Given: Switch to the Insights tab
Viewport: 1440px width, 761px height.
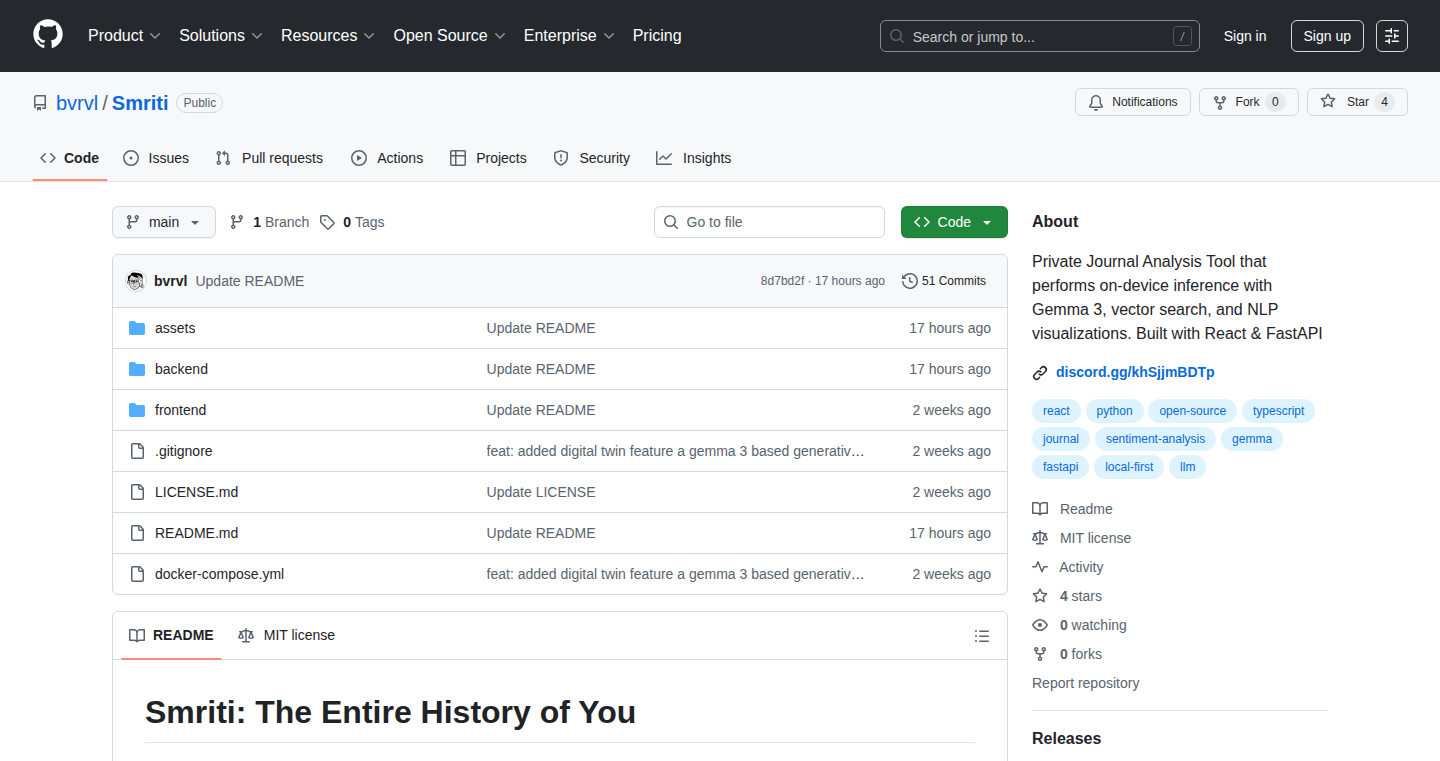Looking at the screenshot, I should (x=694, y=158).
